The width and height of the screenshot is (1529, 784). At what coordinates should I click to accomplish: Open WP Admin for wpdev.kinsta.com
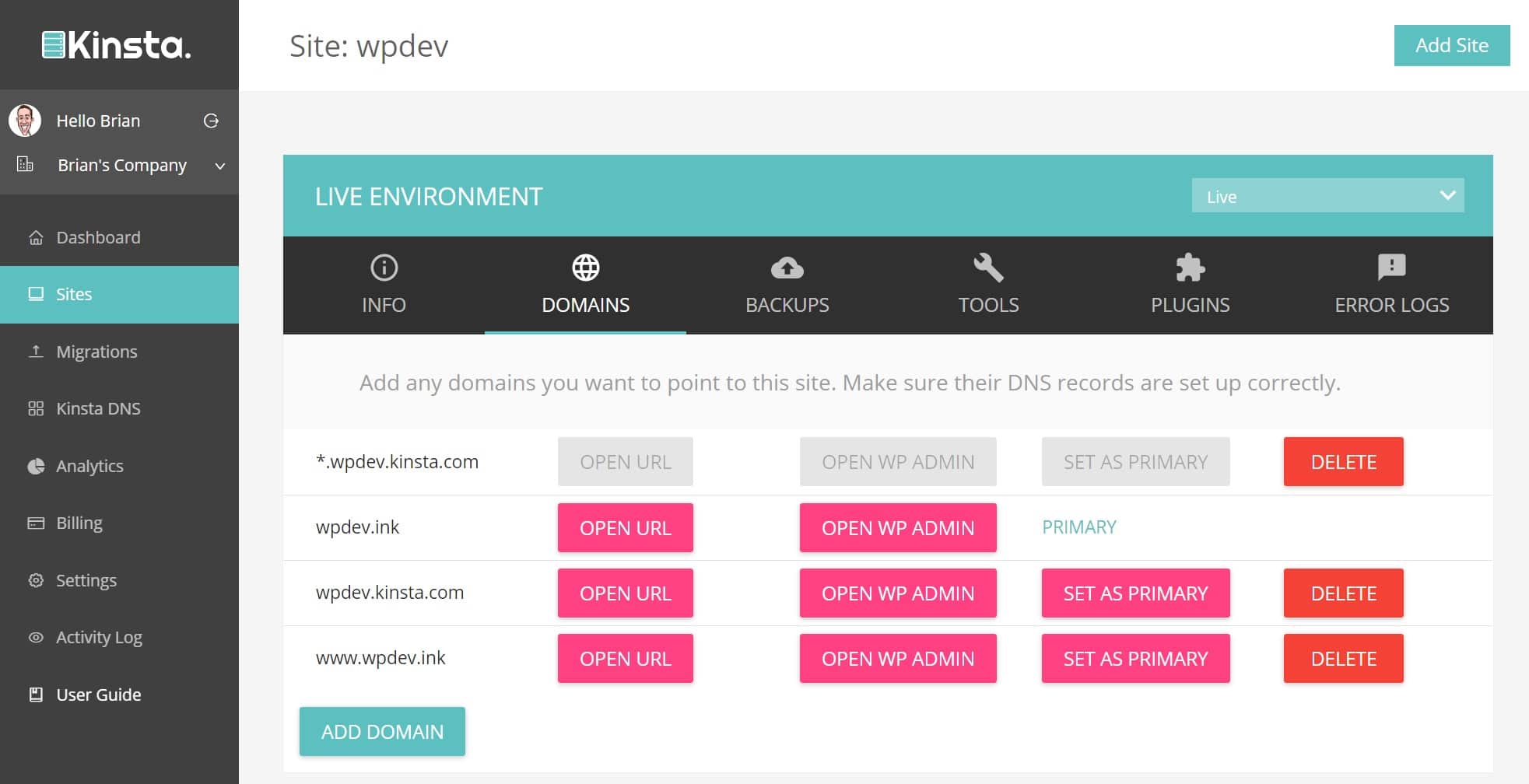click(x=898, y=593)
